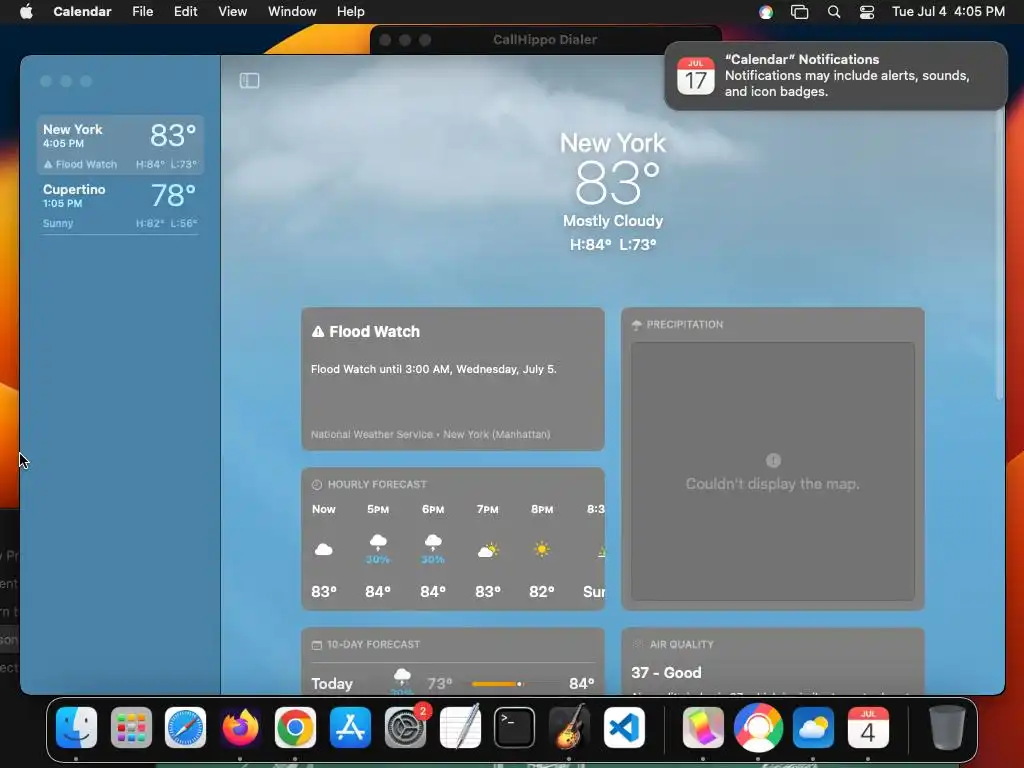Open the File menu
Image resolution: width=1024 pixels, height=768 pixels.
[x=142, y=12]
